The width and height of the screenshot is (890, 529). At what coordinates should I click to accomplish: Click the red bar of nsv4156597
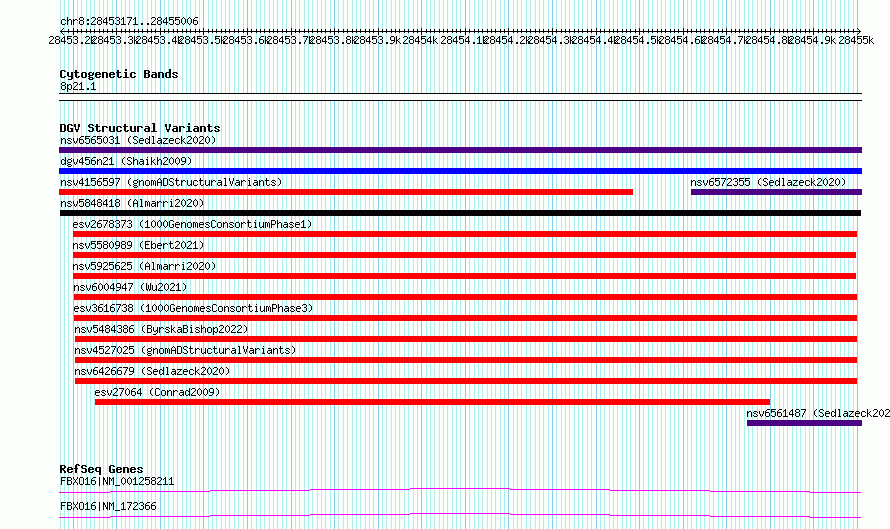click(346, 192)
